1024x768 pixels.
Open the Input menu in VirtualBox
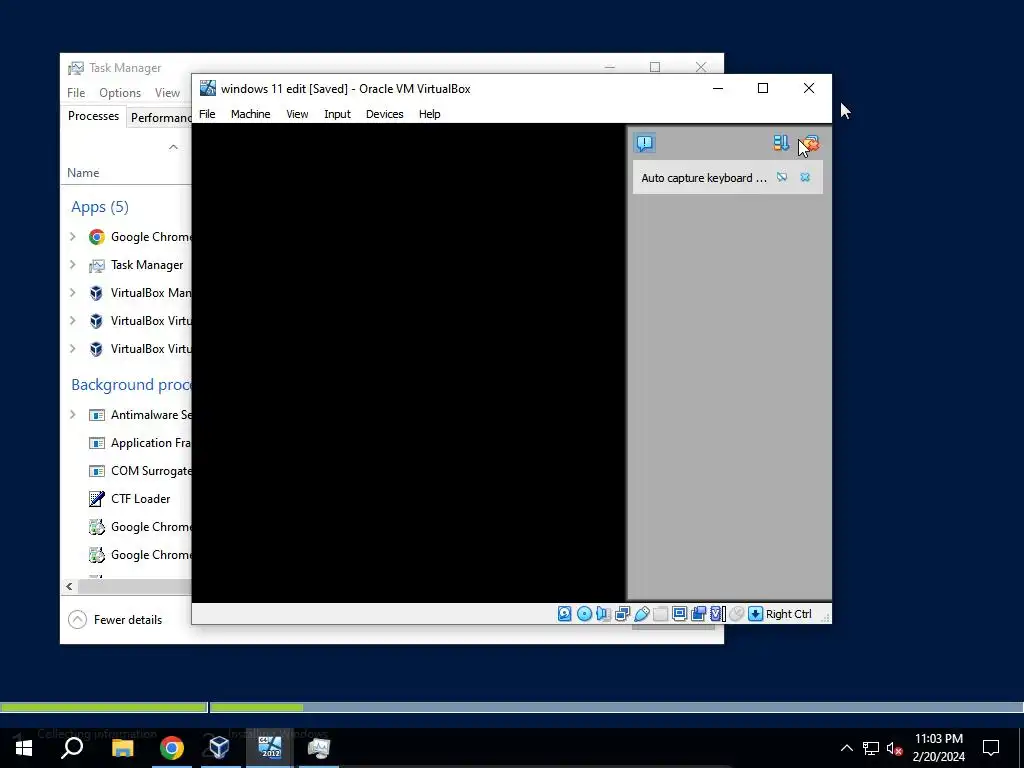[x=337, y=114]
